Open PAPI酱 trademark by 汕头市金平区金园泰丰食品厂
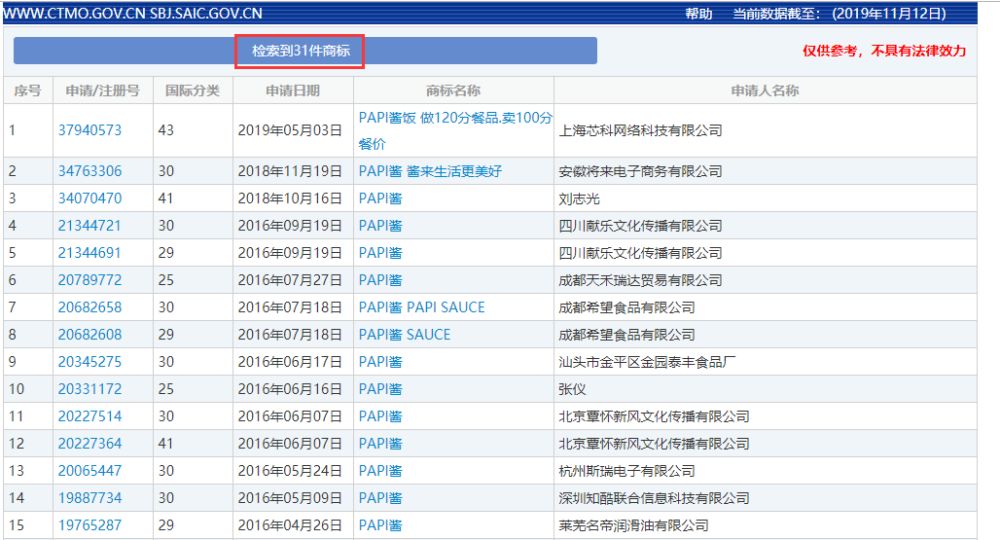The image size is (1000, 540). tap(381, 361)
